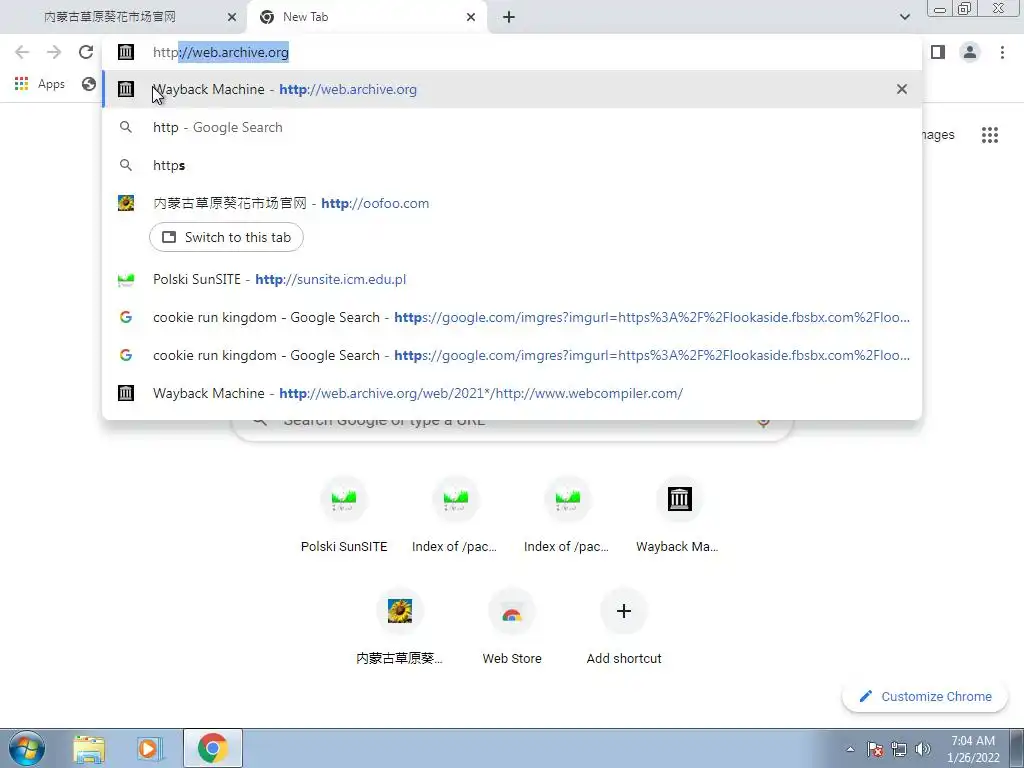Select the 'https' search suggestion

coord(512,165)
